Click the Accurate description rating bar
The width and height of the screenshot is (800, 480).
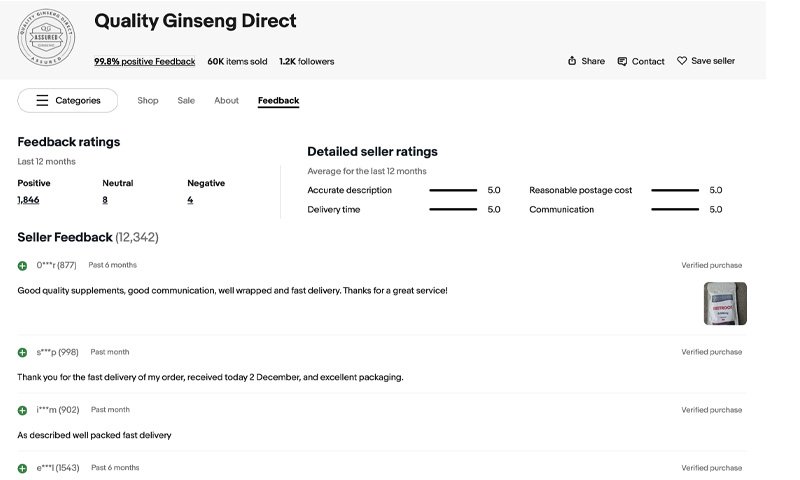point(453,190)
